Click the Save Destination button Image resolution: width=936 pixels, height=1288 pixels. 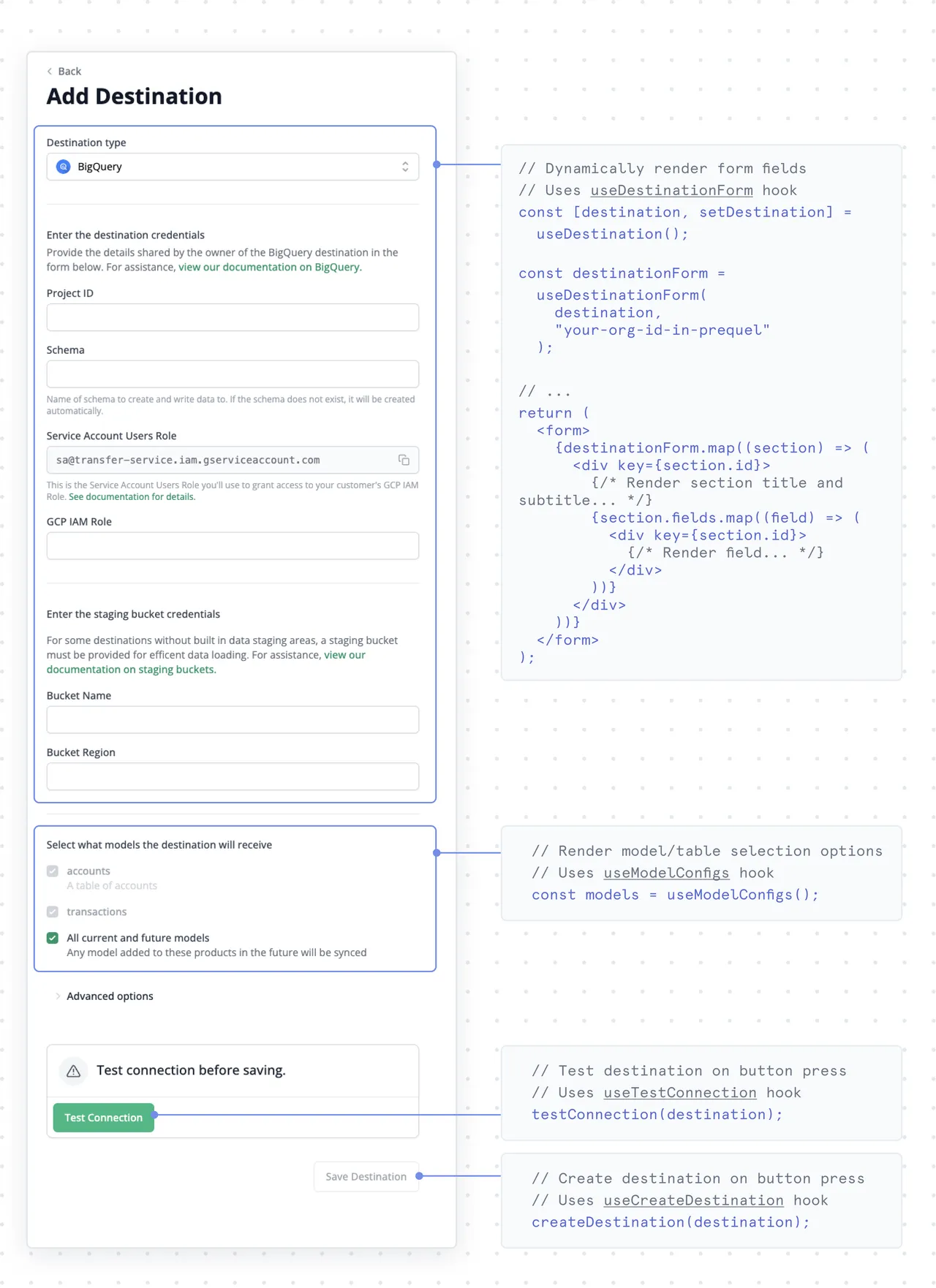point(366,1177)
